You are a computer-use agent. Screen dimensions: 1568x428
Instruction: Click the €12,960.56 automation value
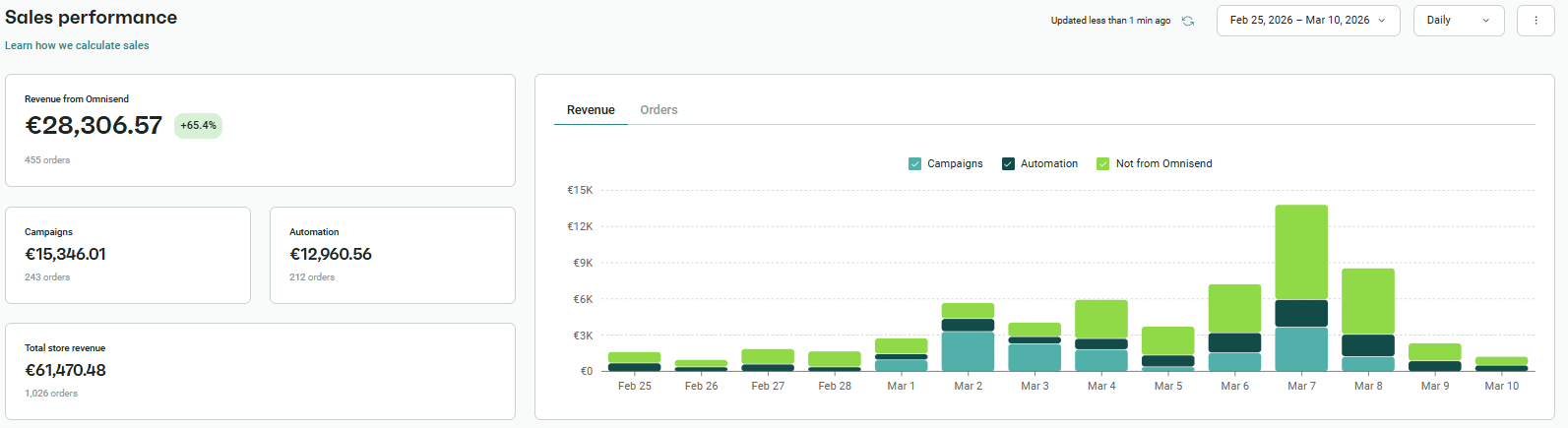click(x=331, y=255)
